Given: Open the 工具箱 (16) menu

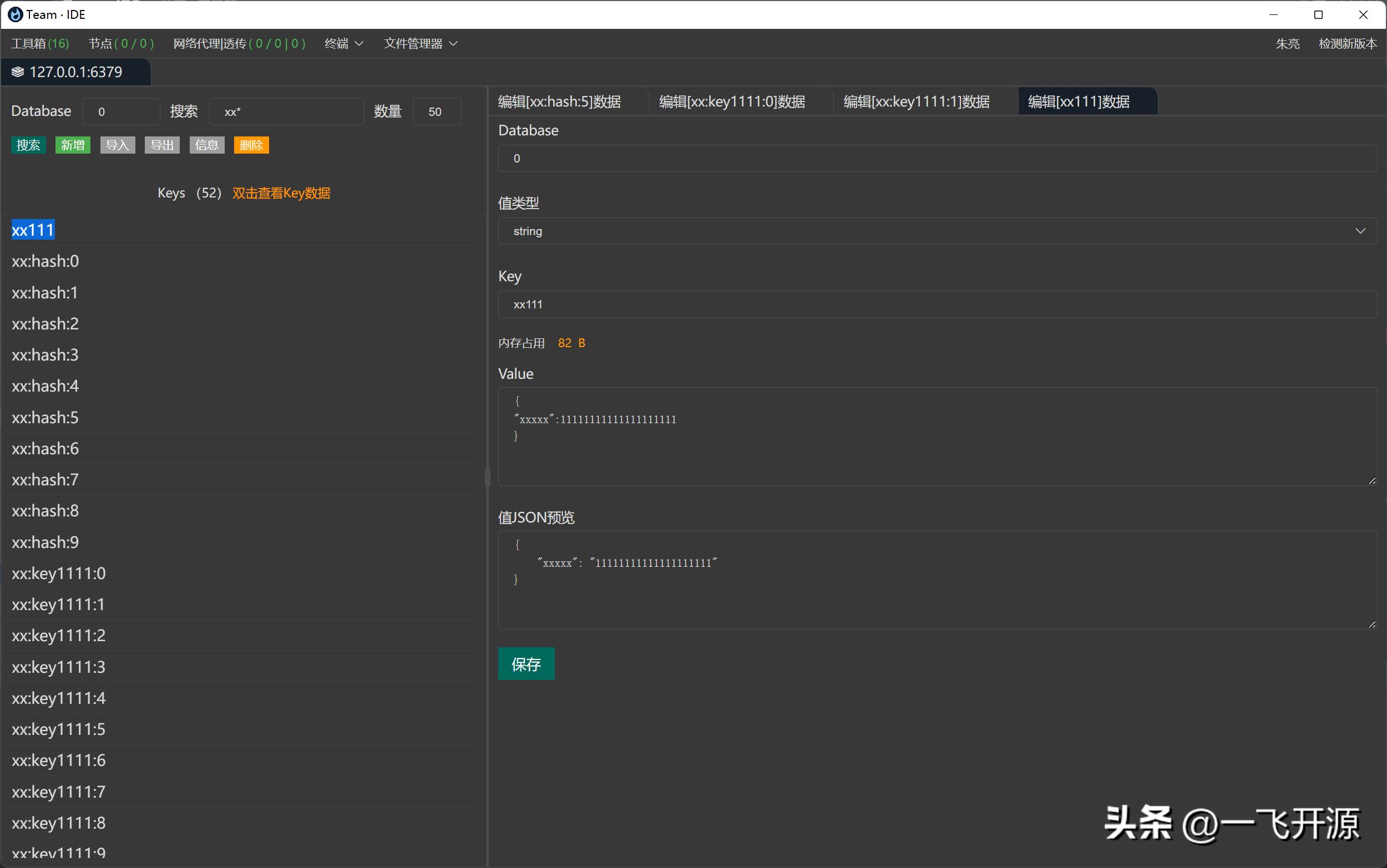Looking at the screenshot, I should 39,44.
